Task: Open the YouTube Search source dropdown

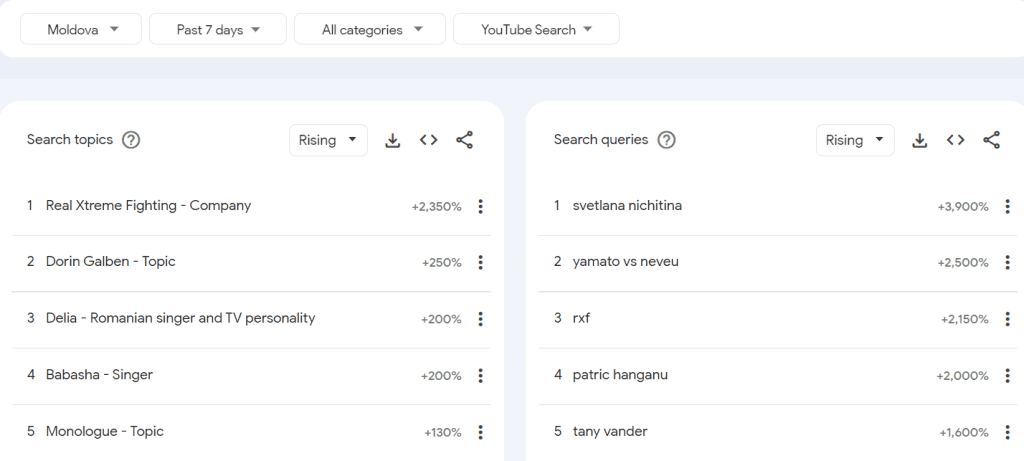Action: click(x=536, y=29)
